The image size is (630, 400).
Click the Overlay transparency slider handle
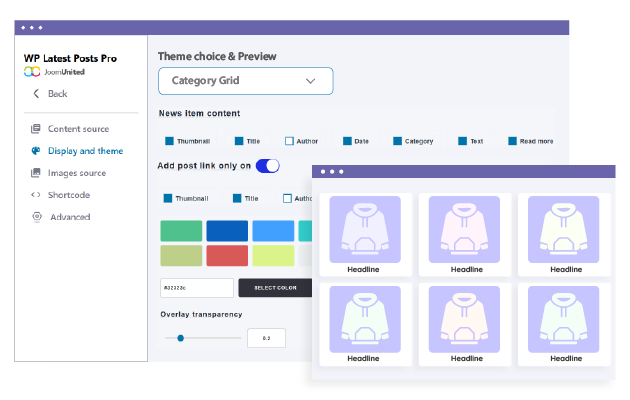point(181,338)
